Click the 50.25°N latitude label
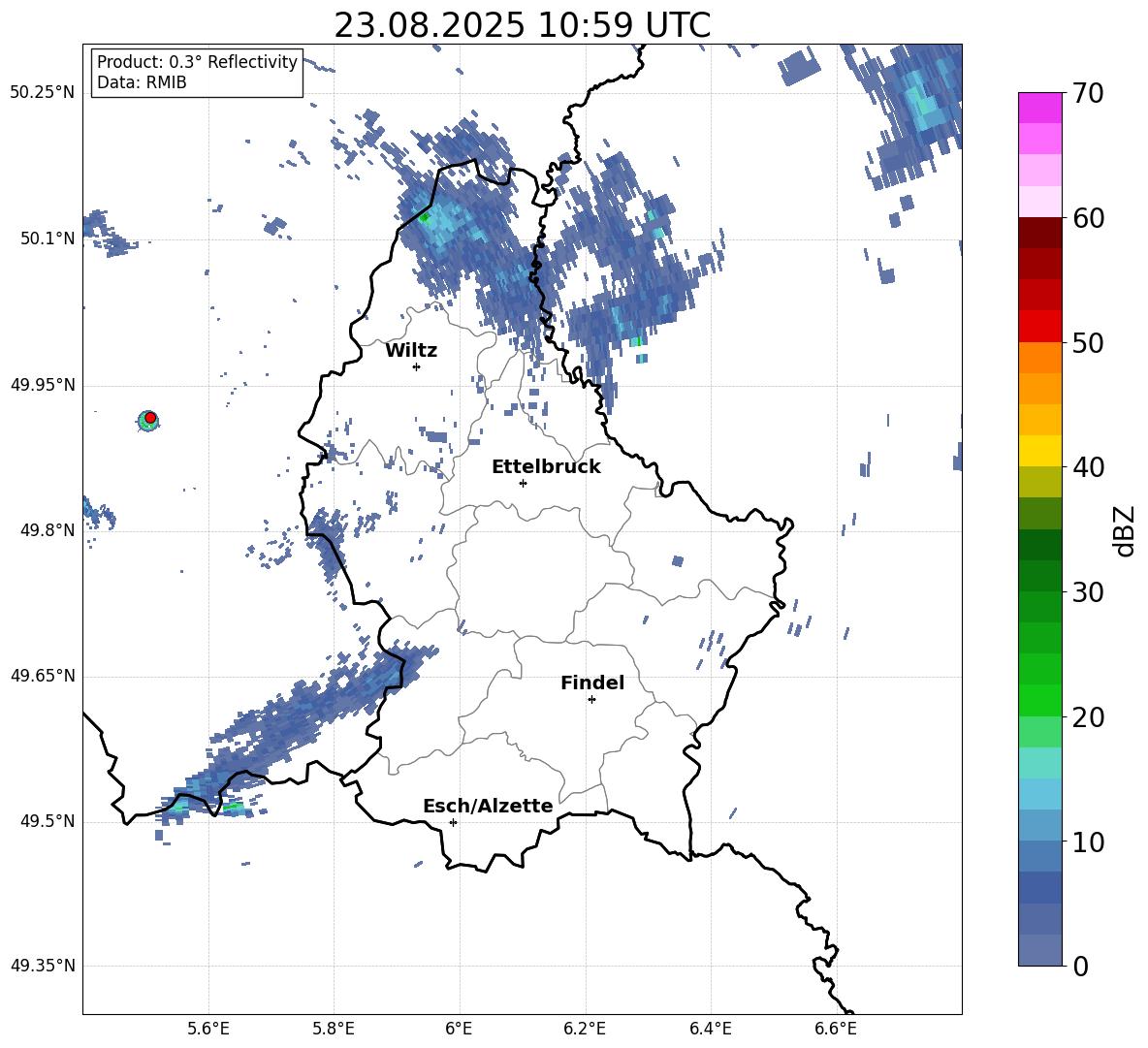This screenshot has height=1048, width=1148. tap(43, 93)
